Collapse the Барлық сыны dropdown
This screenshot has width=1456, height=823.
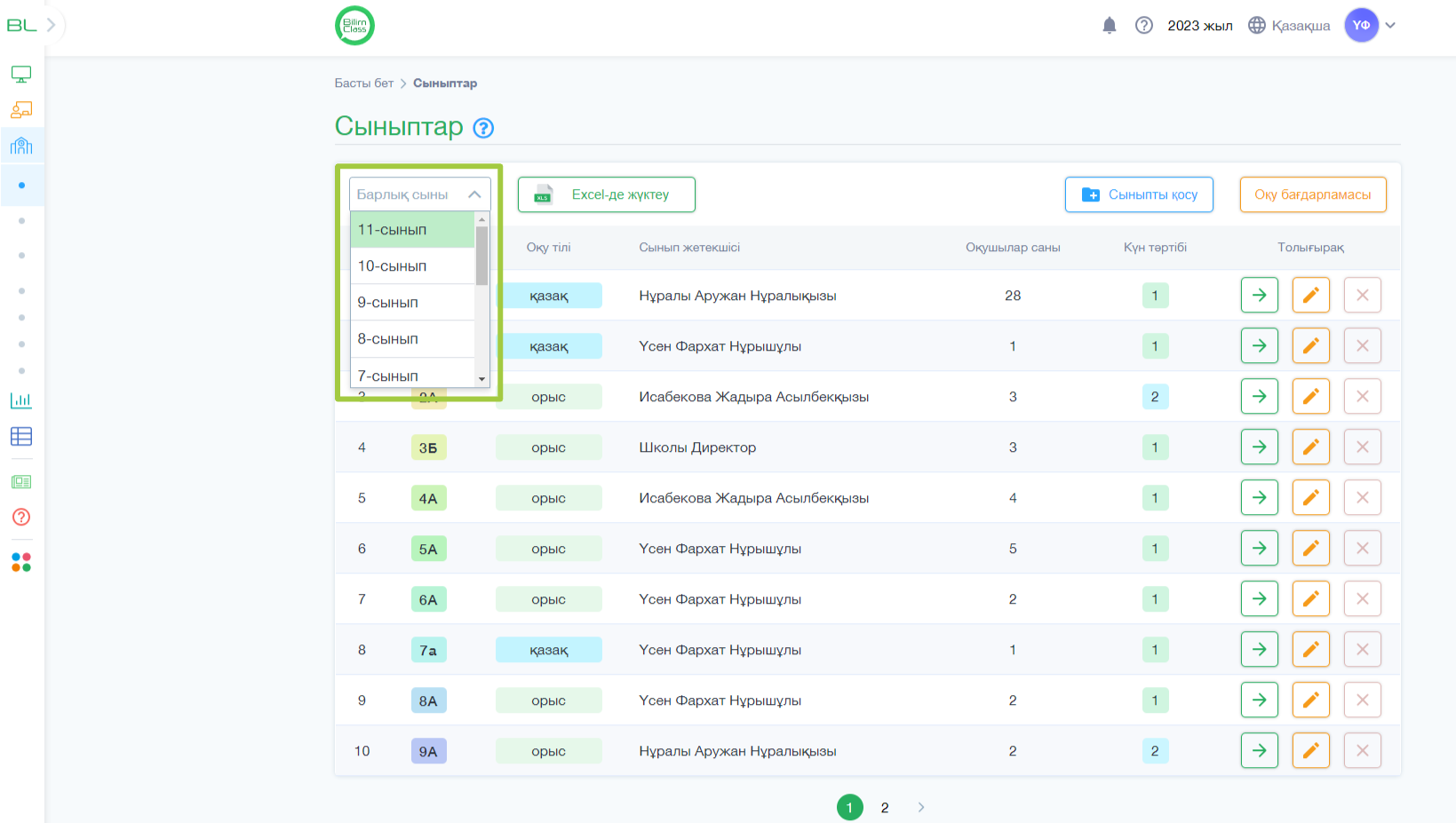click(x=474, y=194)
